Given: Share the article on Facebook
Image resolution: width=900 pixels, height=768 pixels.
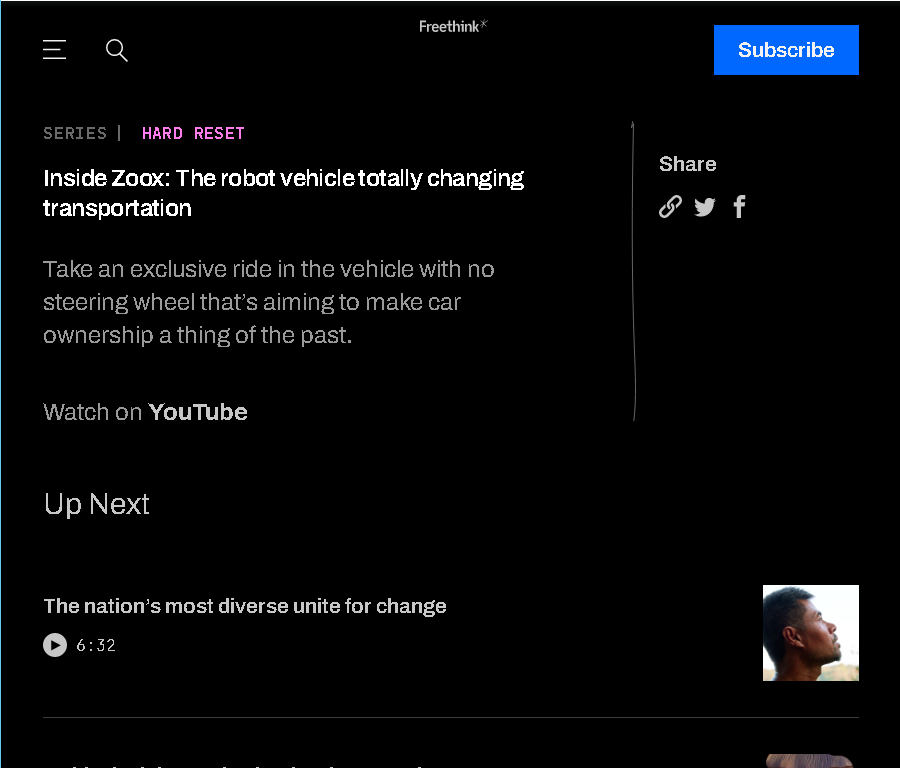Looking at the screenshot, I should pyautogui.click(x=739, y=207).
